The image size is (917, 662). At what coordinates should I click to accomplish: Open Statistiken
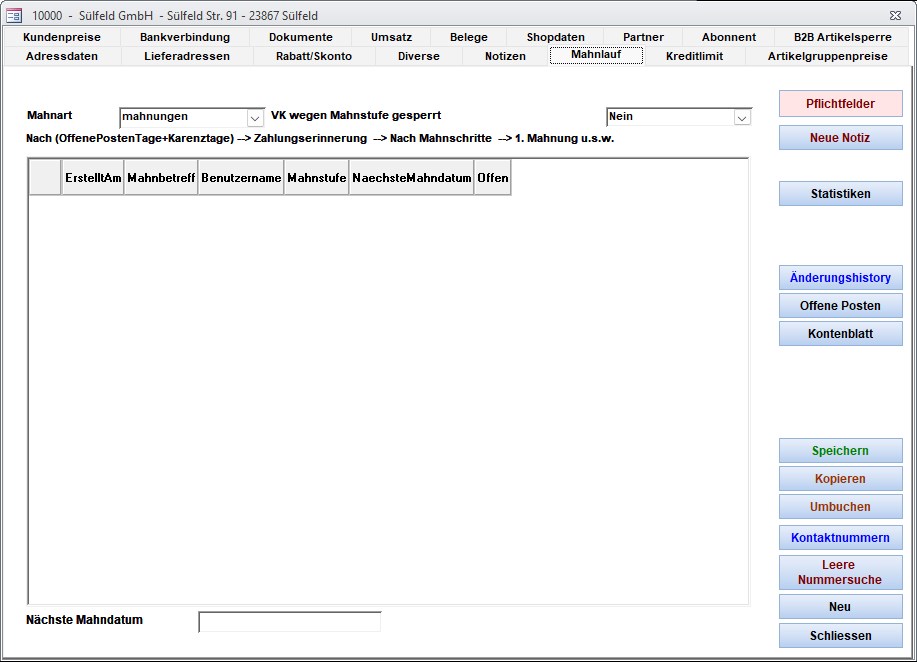tap(840, 194)
